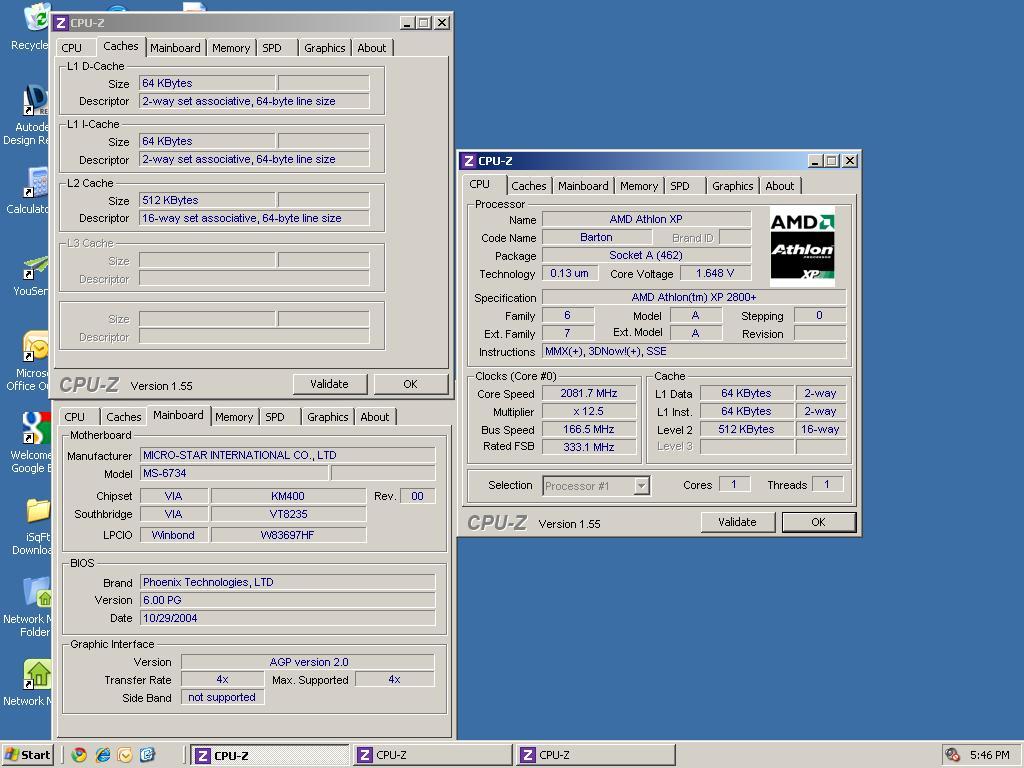Switch to Caches tab in CPU window
This screenshot has width=1024, height=768.
(x=528, y=185)
